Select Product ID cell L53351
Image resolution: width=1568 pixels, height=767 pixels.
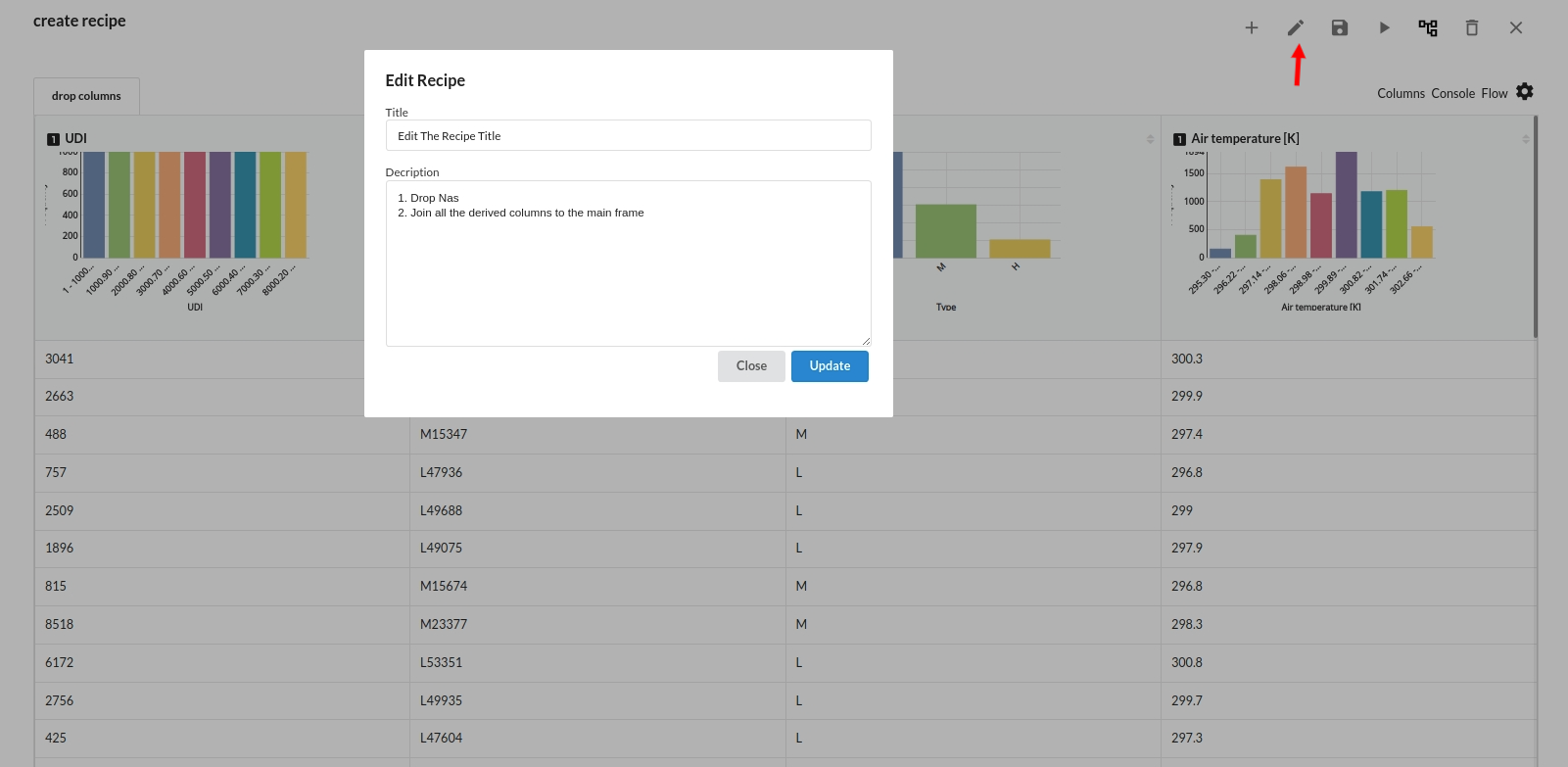[597, 663]
